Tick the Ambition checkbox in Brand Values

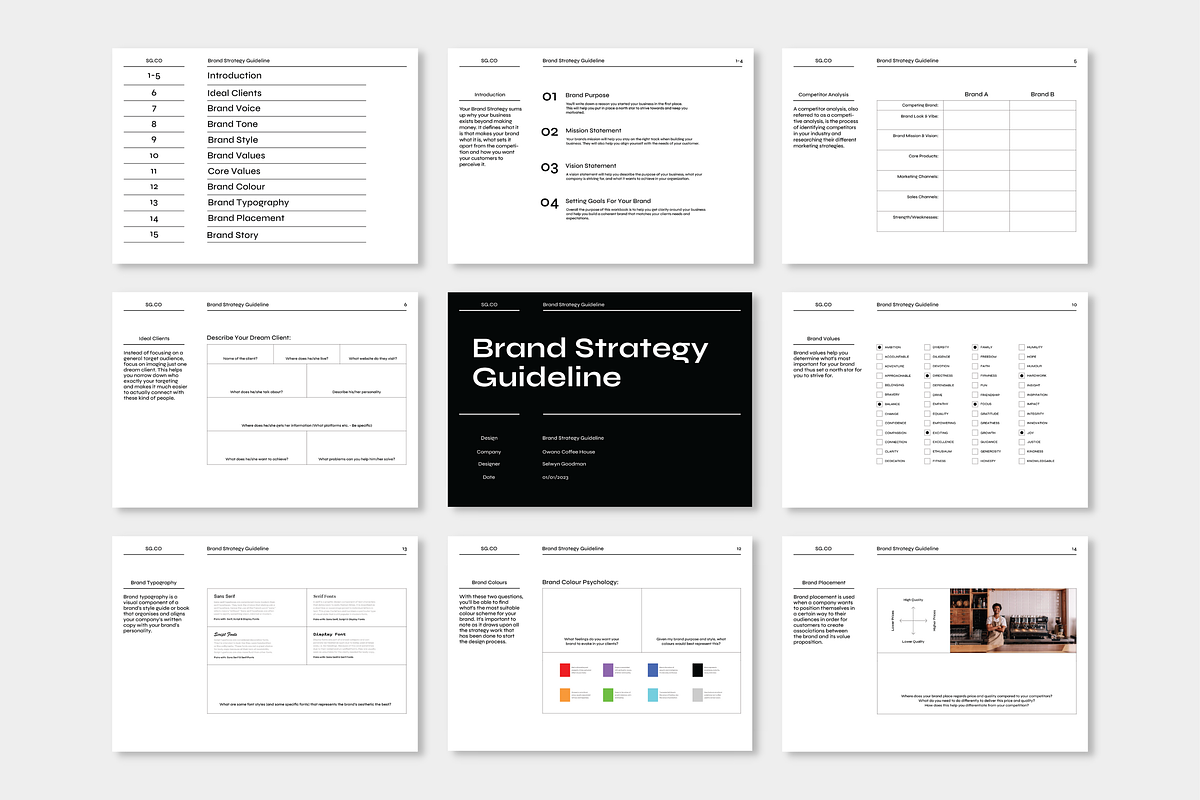point(879,347)
